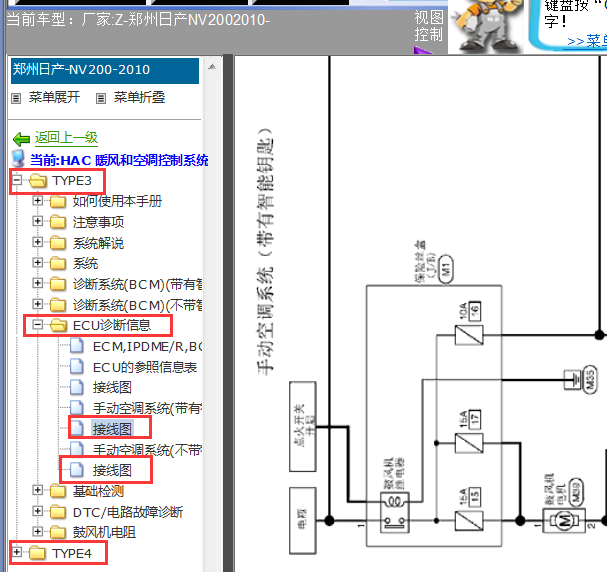Click the DTC/电路故障诊断 folder icon
The height and width of the screenshot is (572, 607).
click(58, 512)
